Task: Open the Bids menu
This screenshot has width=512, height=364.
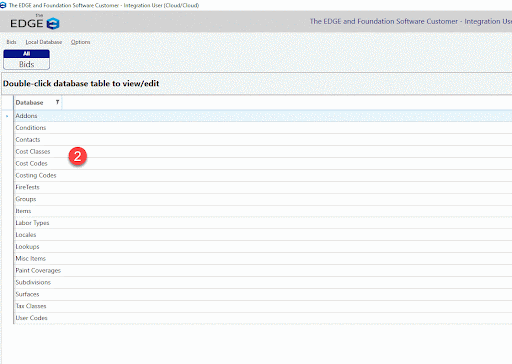Action: click(x=11, y=42)
